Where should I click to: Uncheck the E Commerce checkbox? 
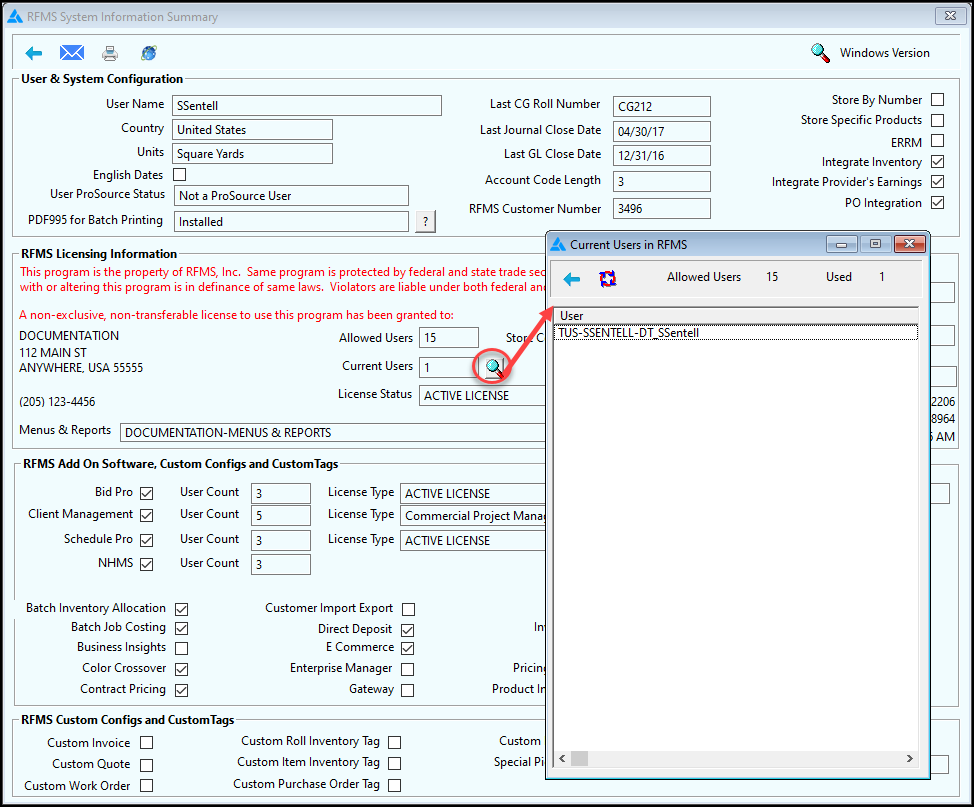point(407,648)
